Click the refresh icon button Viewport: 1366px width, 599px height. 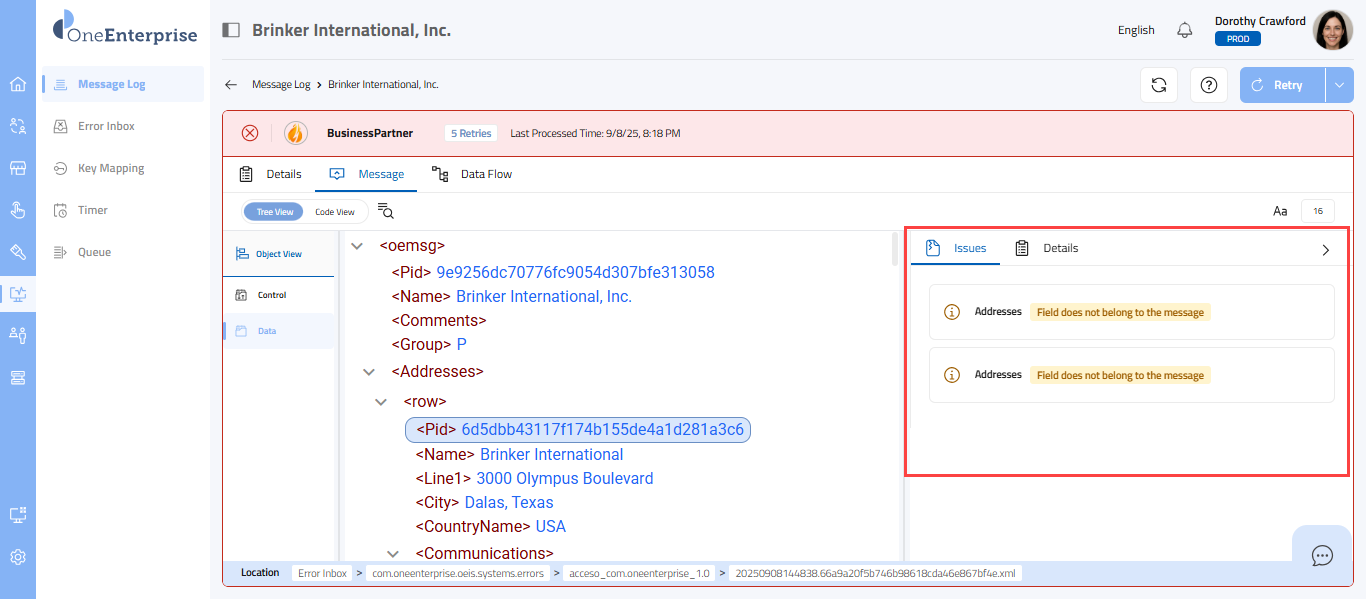click(1159, 85)
